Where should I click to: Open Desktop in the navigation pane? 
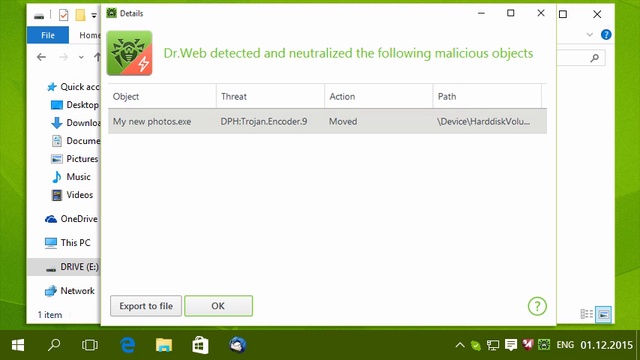[x=75, y=105]
